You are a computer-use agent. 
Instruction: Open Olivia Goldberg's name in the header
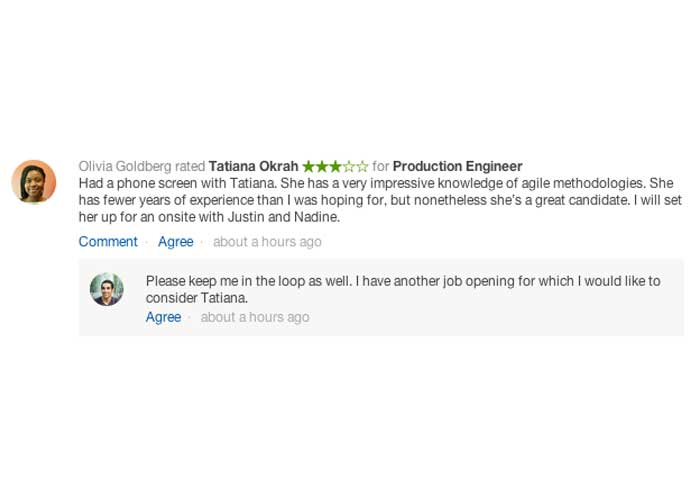coord(125,167)
